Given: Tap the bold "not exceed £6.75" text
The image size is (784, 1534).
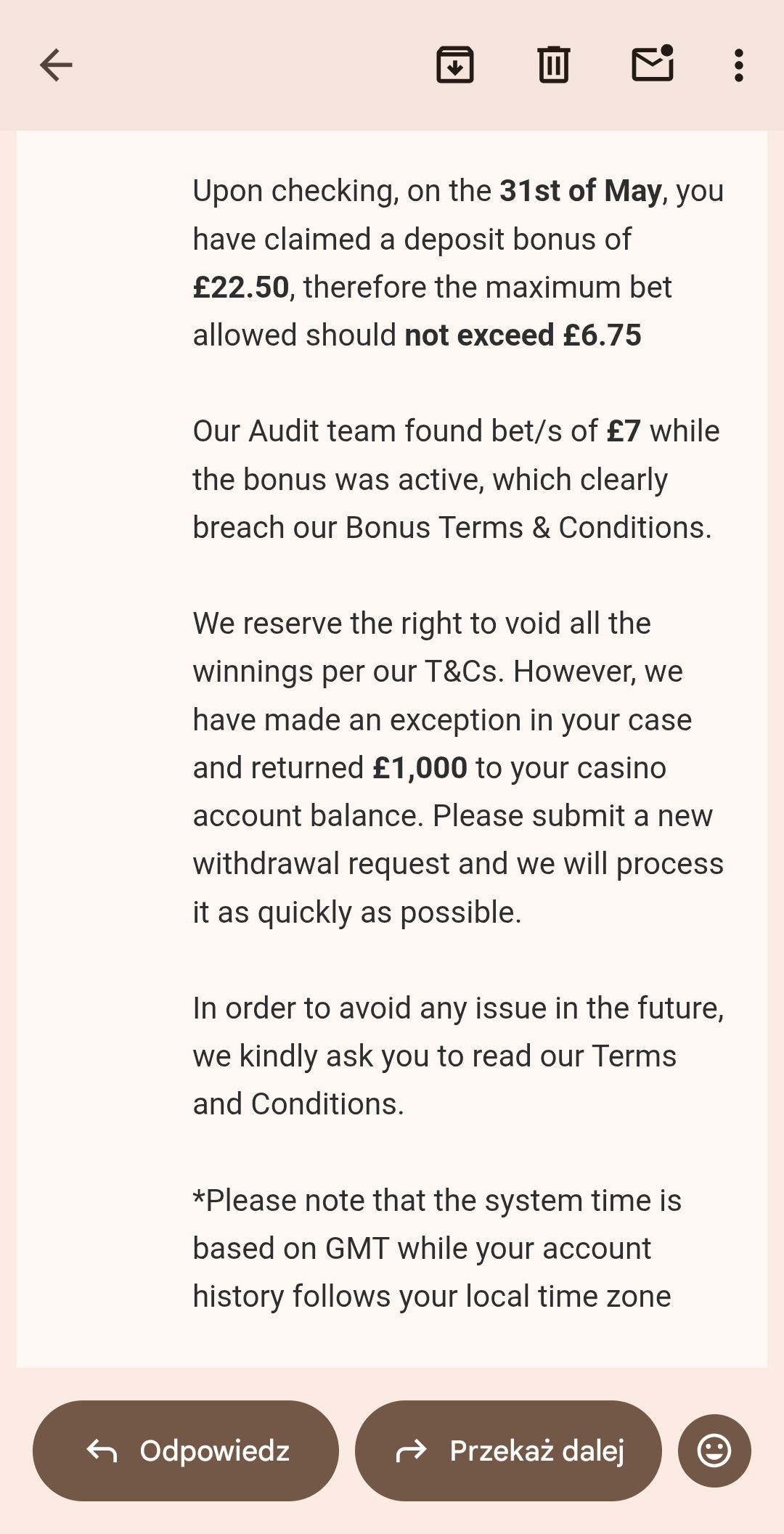Looking at the screenshot, I should 523,335.
